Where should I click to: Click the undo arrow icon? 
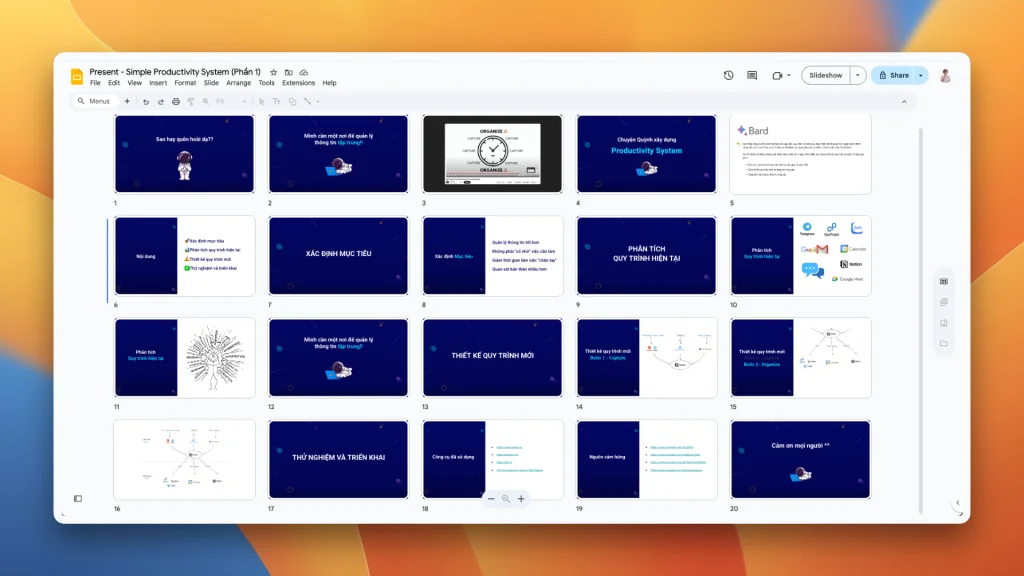[x=146, y=101]
